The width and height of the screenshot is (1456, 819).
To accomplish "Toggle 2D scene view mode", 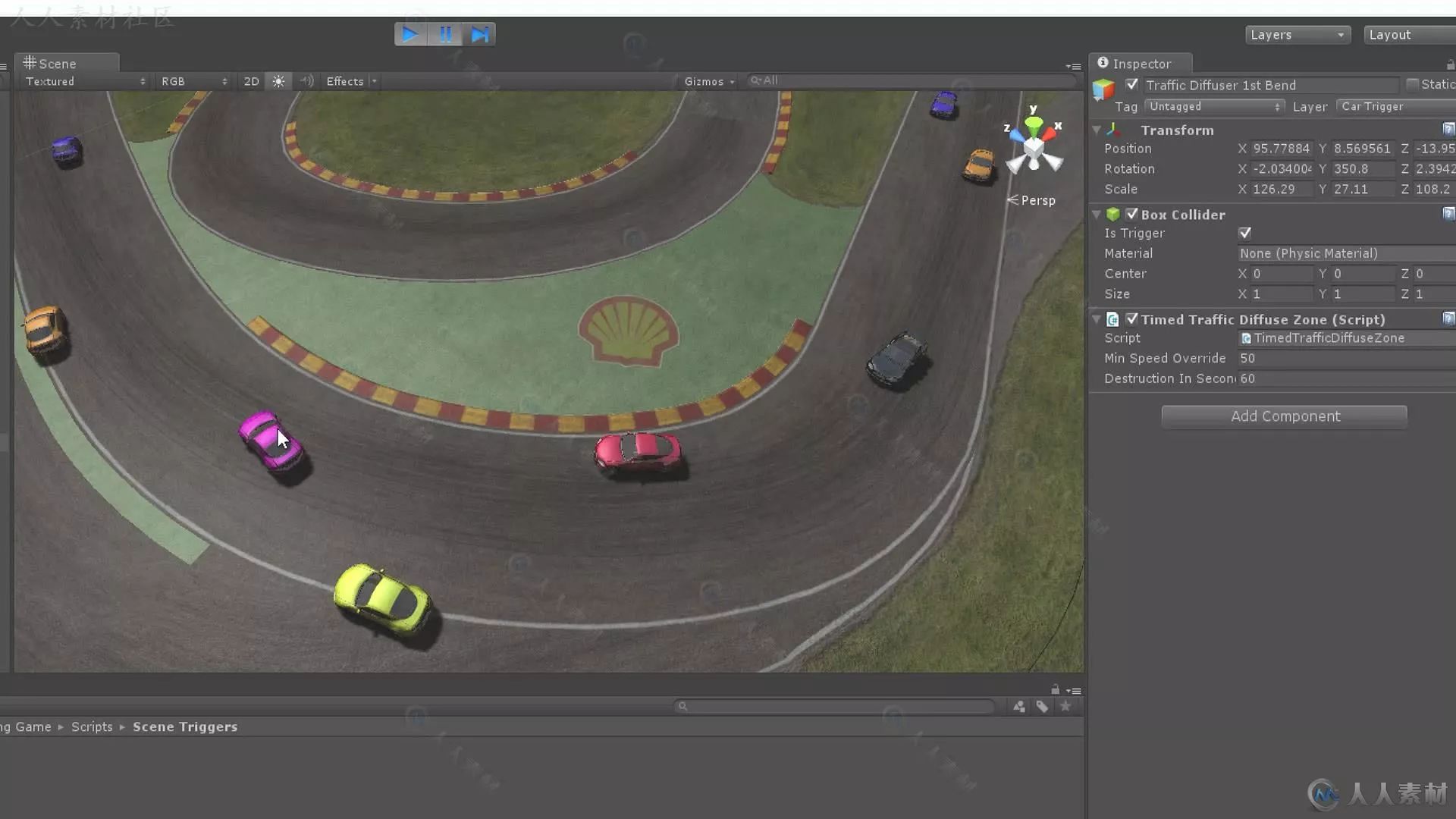I will pos(251,81).
